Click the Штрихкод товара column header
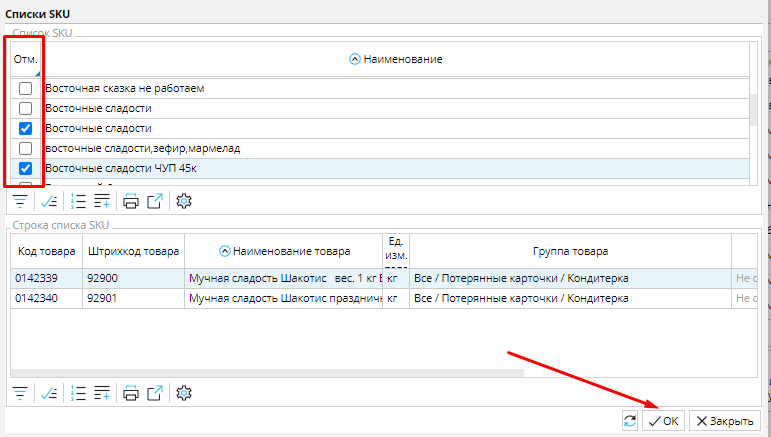The image size is (771, 437). tap(133, 251)
